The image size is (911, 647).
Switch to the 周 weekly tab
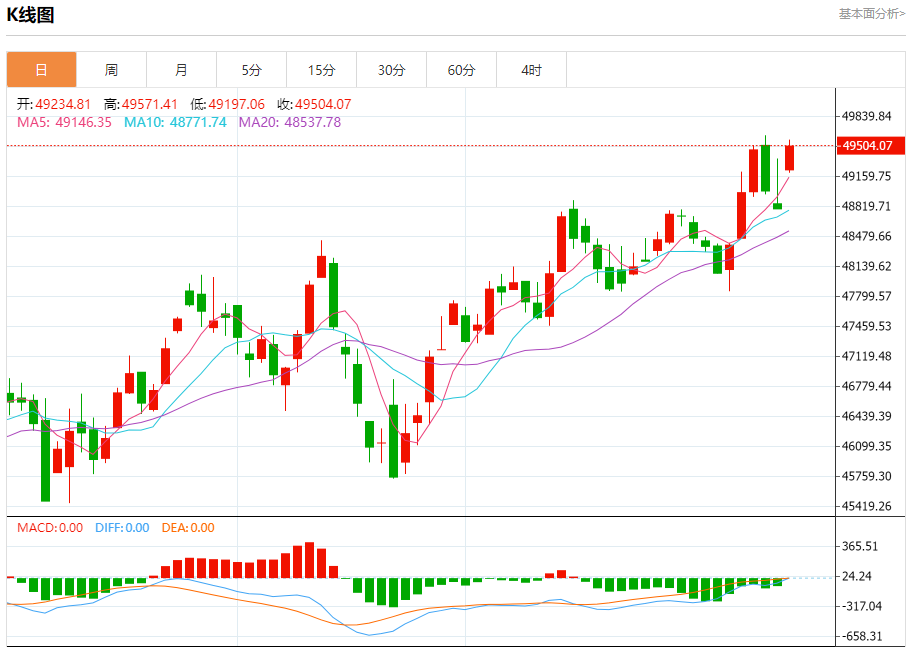[x=112, y=70]
